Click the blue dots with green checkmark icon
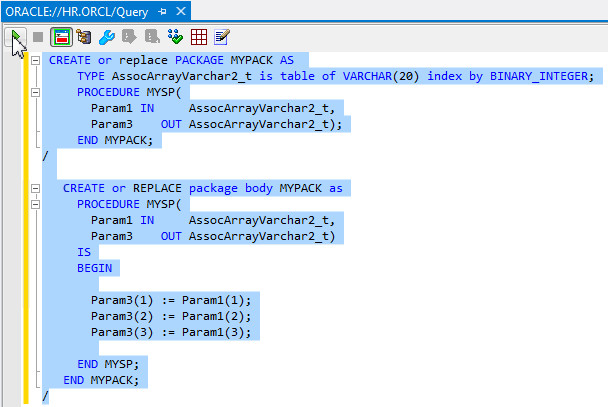This screenshot has width=608, height=407. point(175,37)
